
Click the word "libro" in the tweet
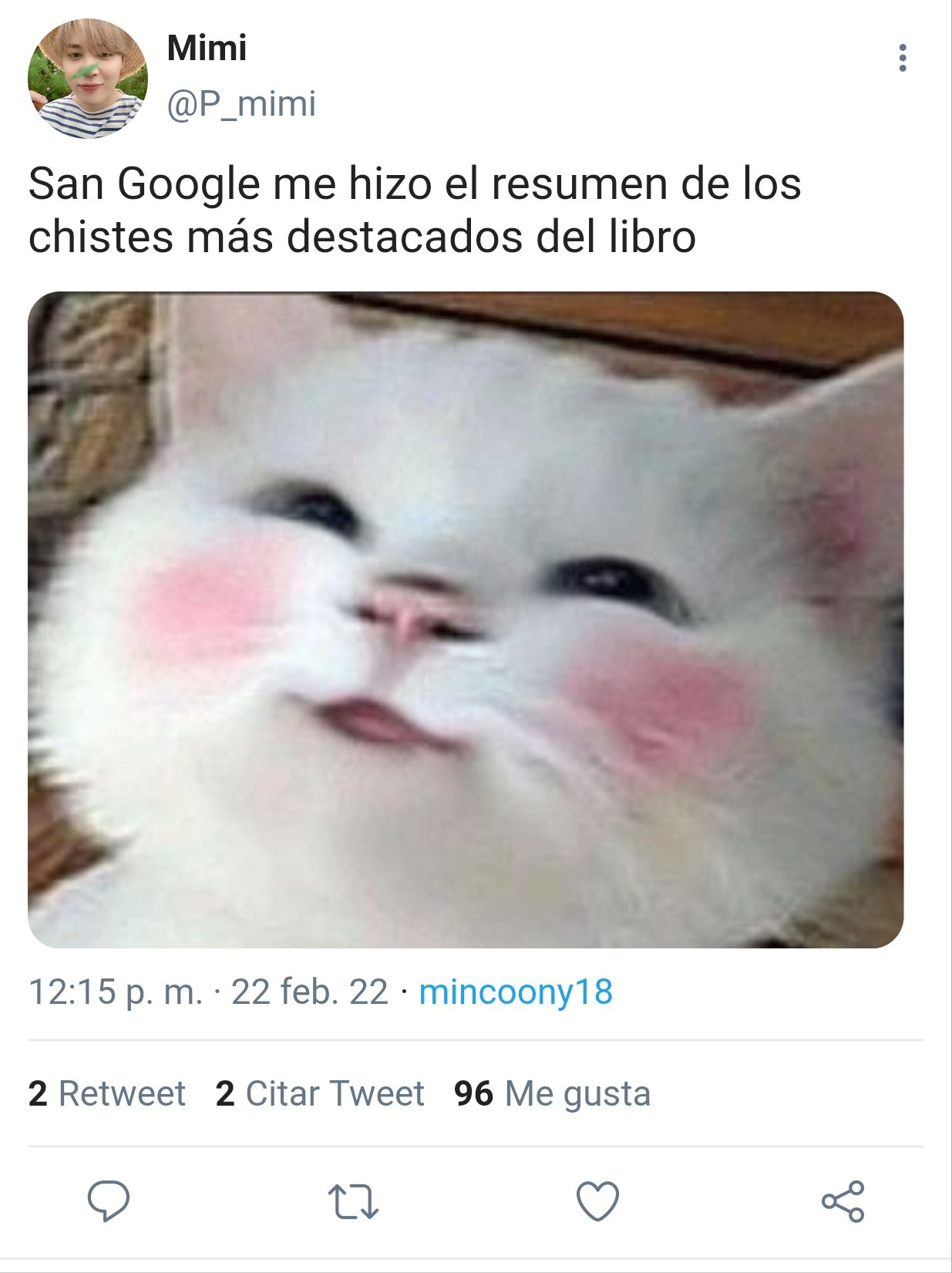click(652, 236)
